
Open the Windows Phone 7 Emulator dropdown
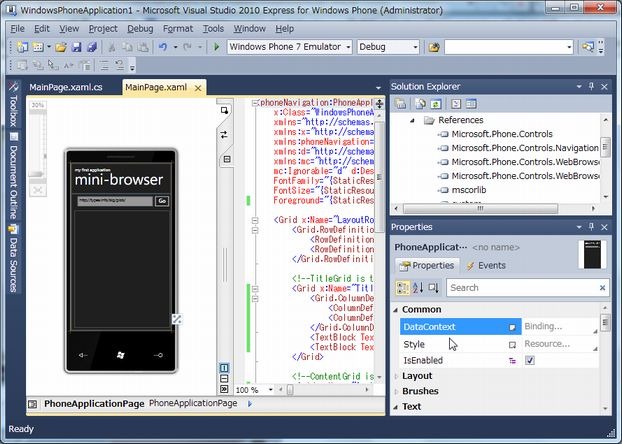[x=348, y=47]
